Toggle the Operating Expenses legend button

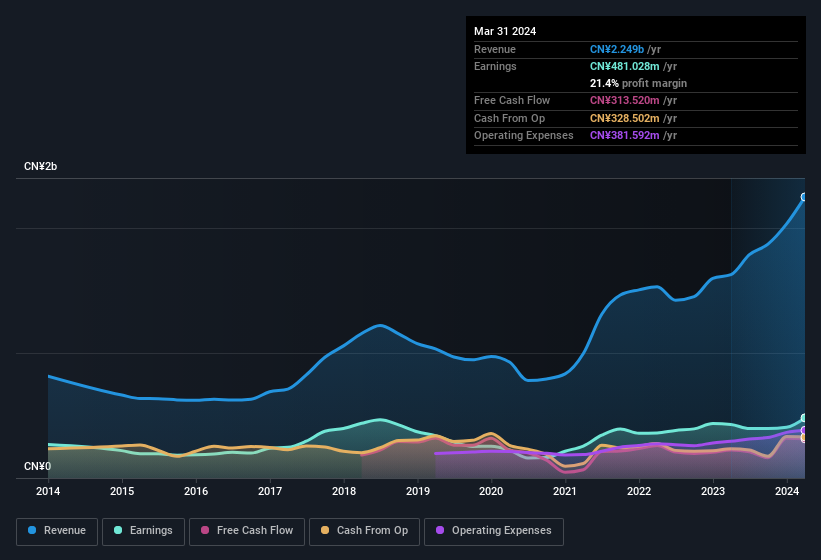(x=494, y=531)
